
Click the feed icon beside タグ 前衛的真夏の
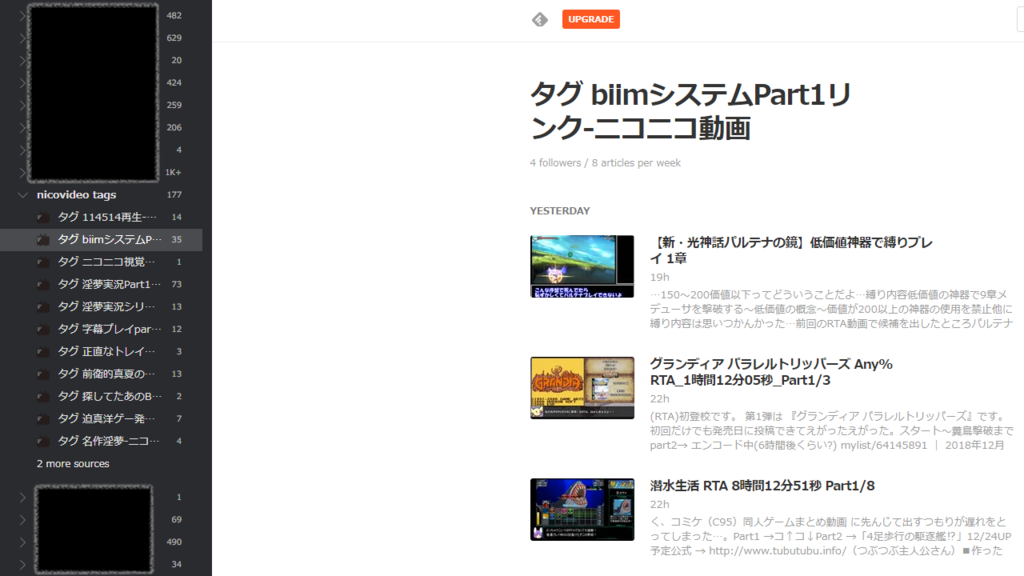(43, 374)
